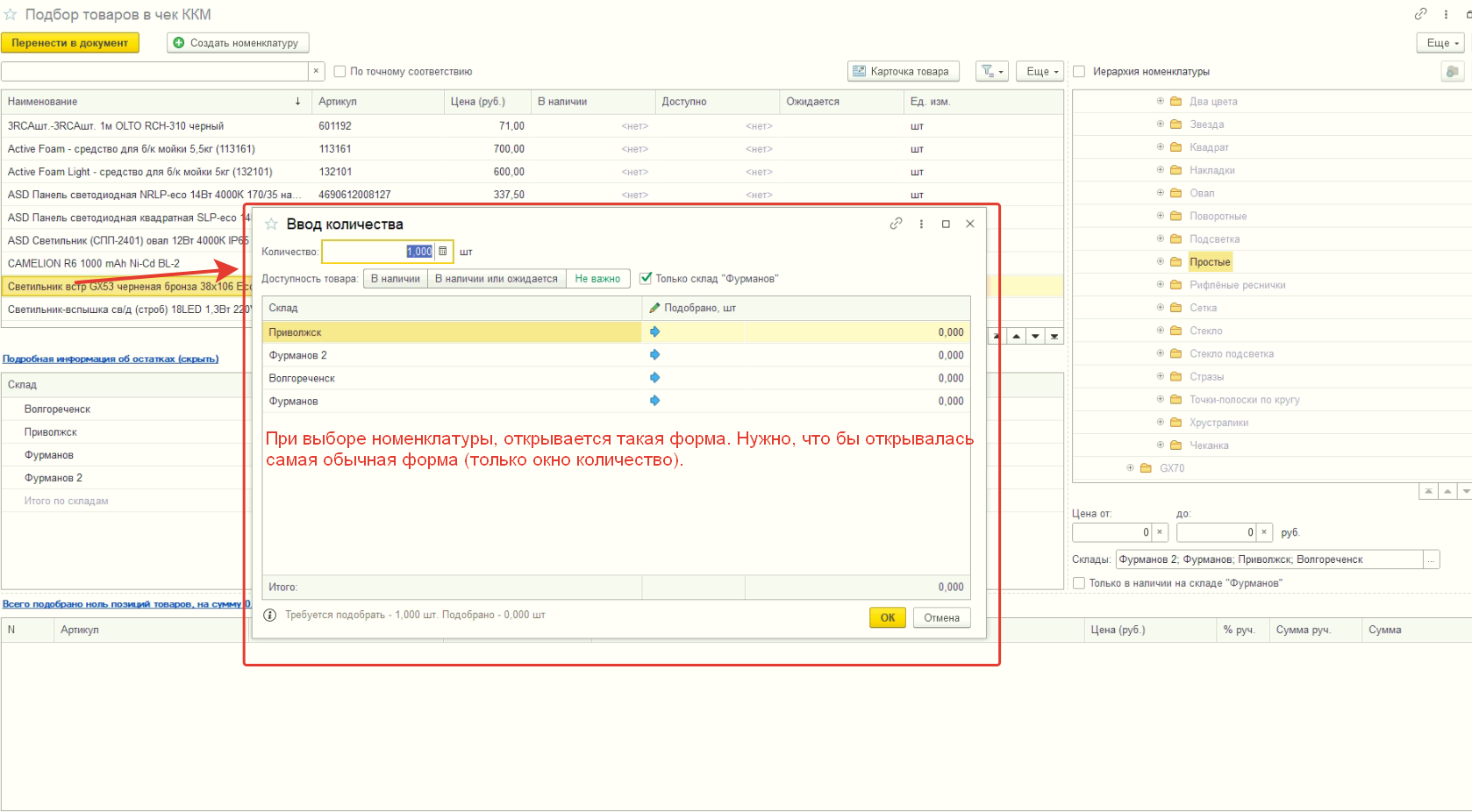This screenshot has width=1472, height=812.
Task: Click the link icon in dialog header
Action: click(896, 224)
